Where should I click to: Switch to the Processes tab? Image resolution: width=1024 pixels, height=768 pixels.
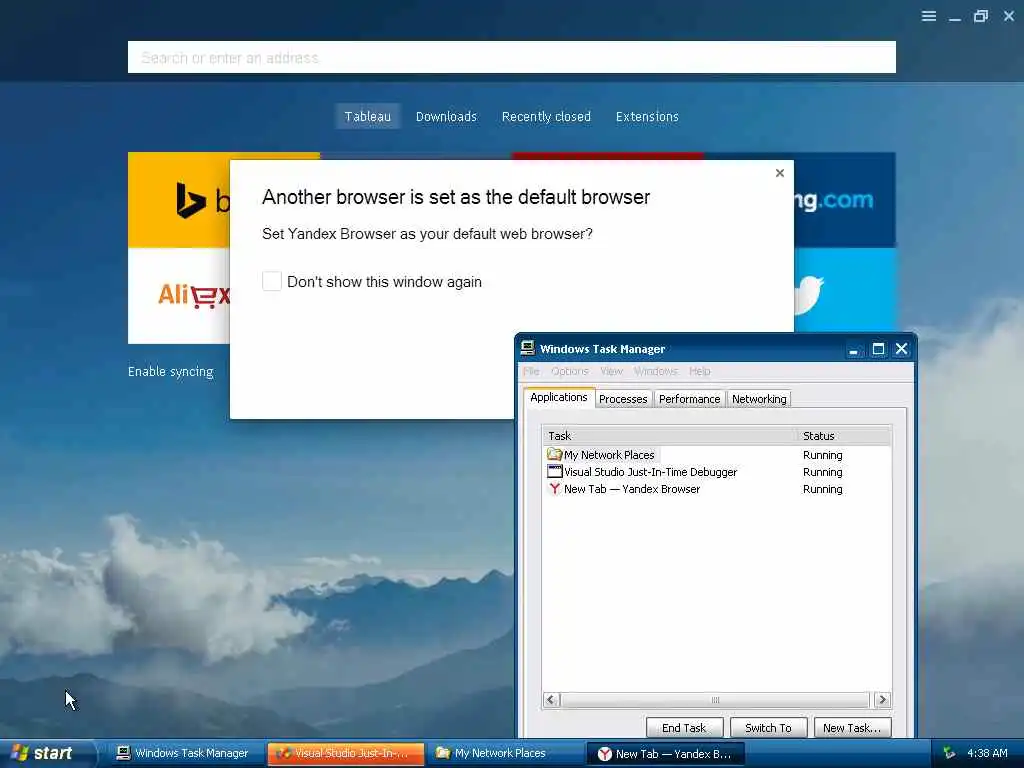623,399
